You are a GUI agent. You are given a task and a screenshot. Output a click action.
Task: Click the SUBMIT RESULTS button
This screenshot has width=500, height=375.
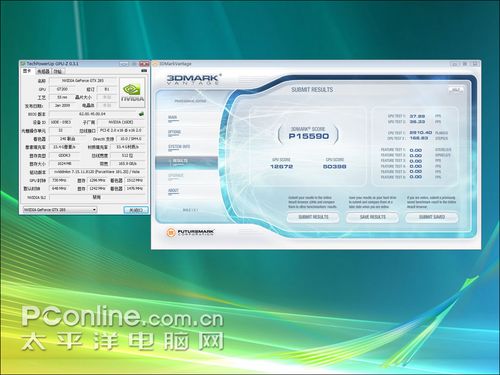(313, 217)
